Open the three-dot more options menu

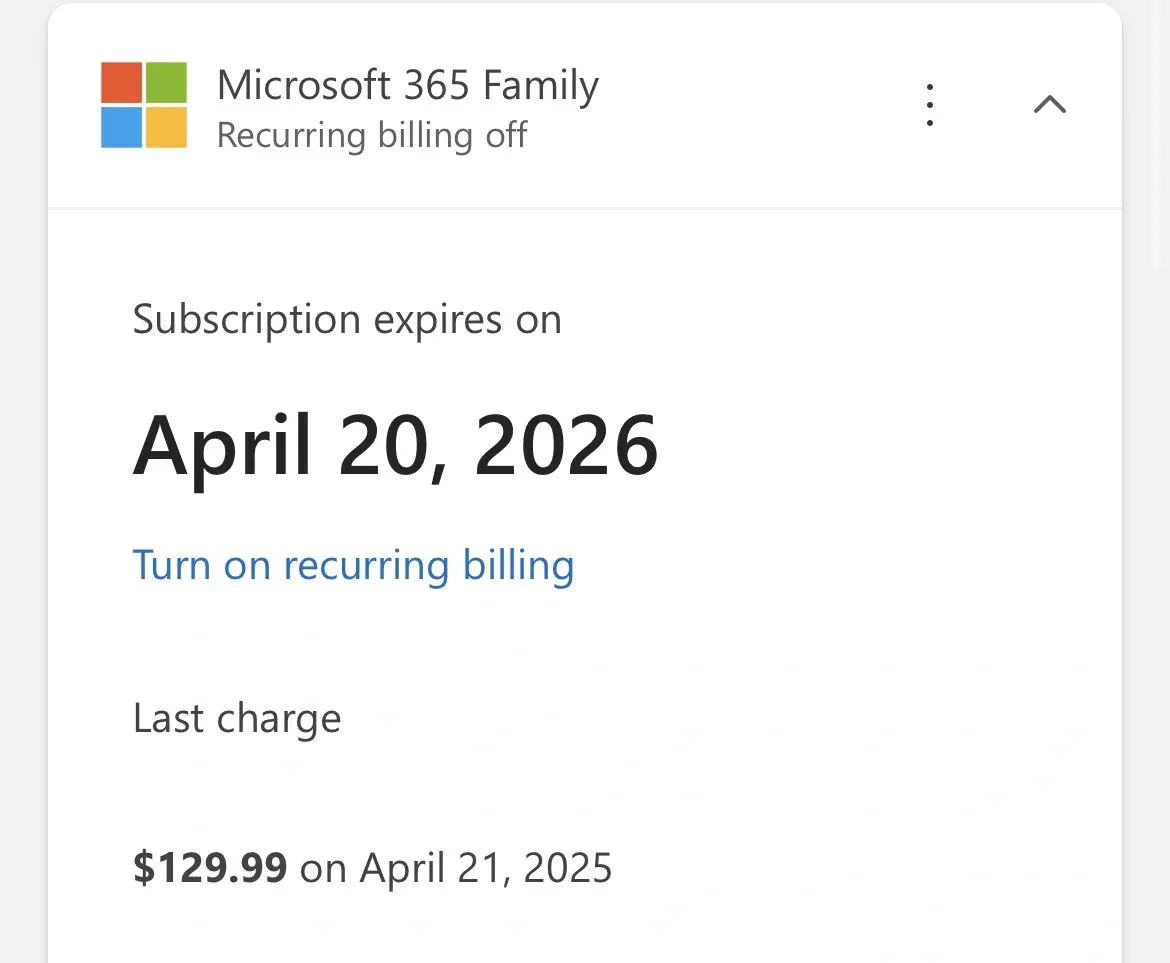930,105
